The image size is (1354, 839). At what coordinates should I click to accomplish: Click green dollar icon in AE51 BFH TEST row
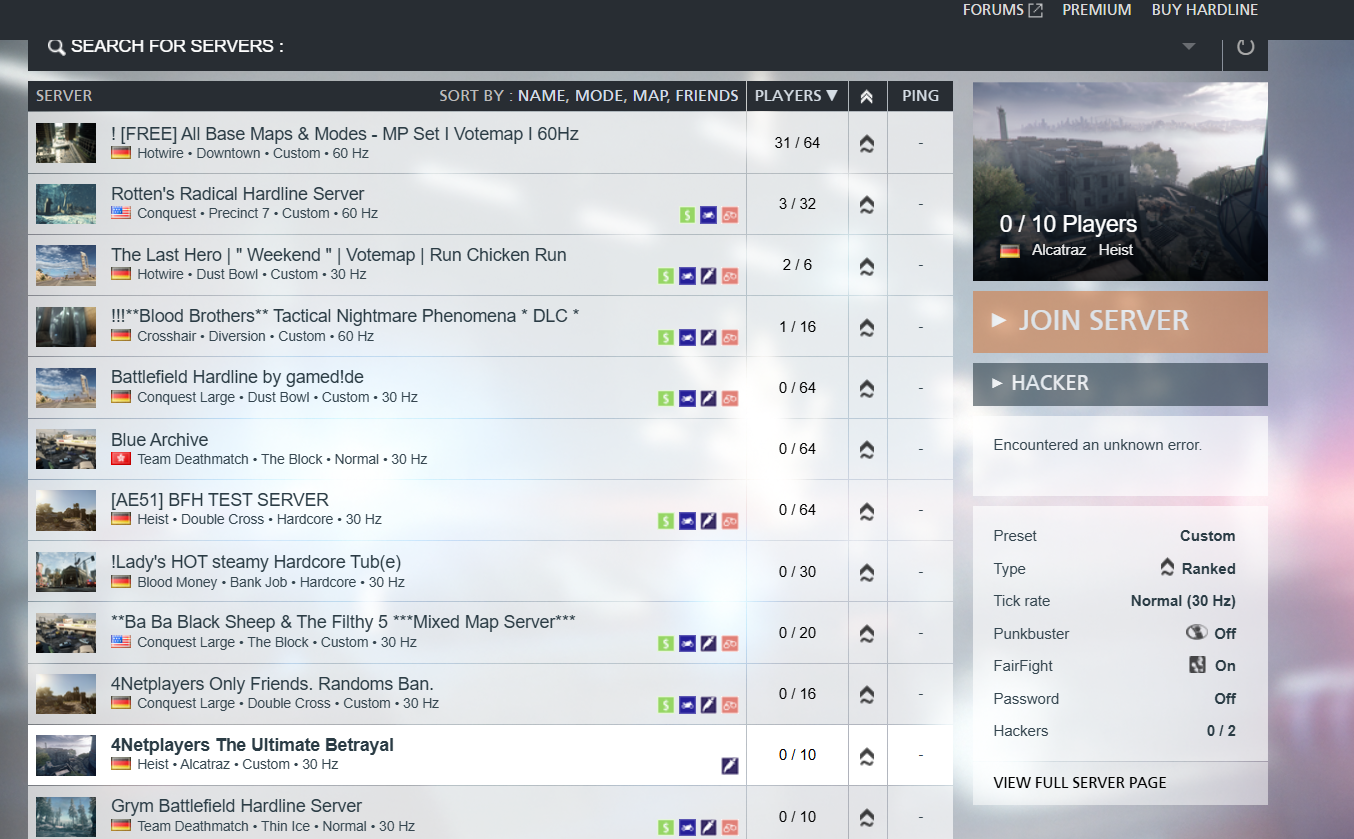click(666, 521)
